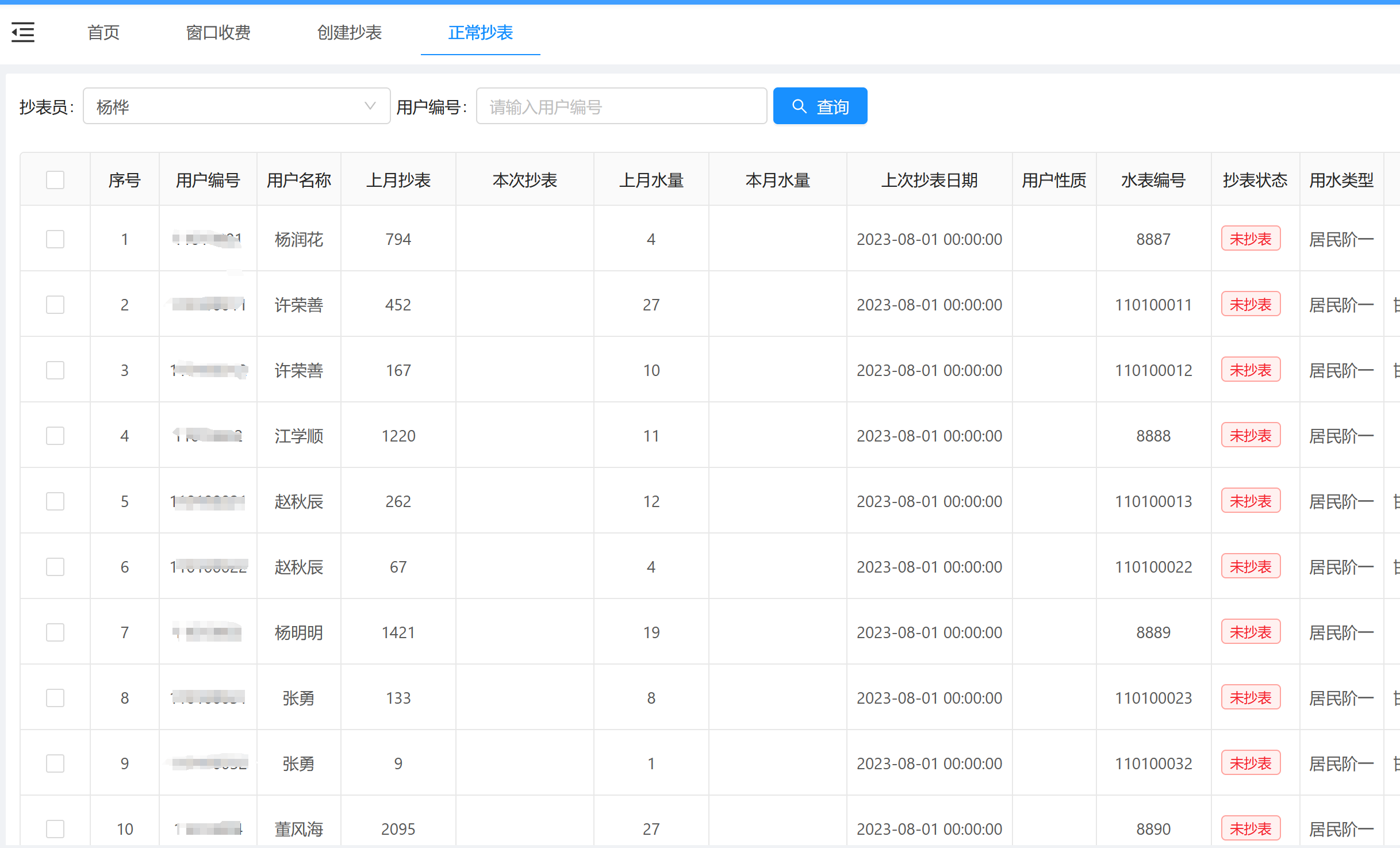Click 2023-08-01 date in 杨润花 row
Screen dimensions: 1400x848
pyautogui.click(x=930, y=239)
